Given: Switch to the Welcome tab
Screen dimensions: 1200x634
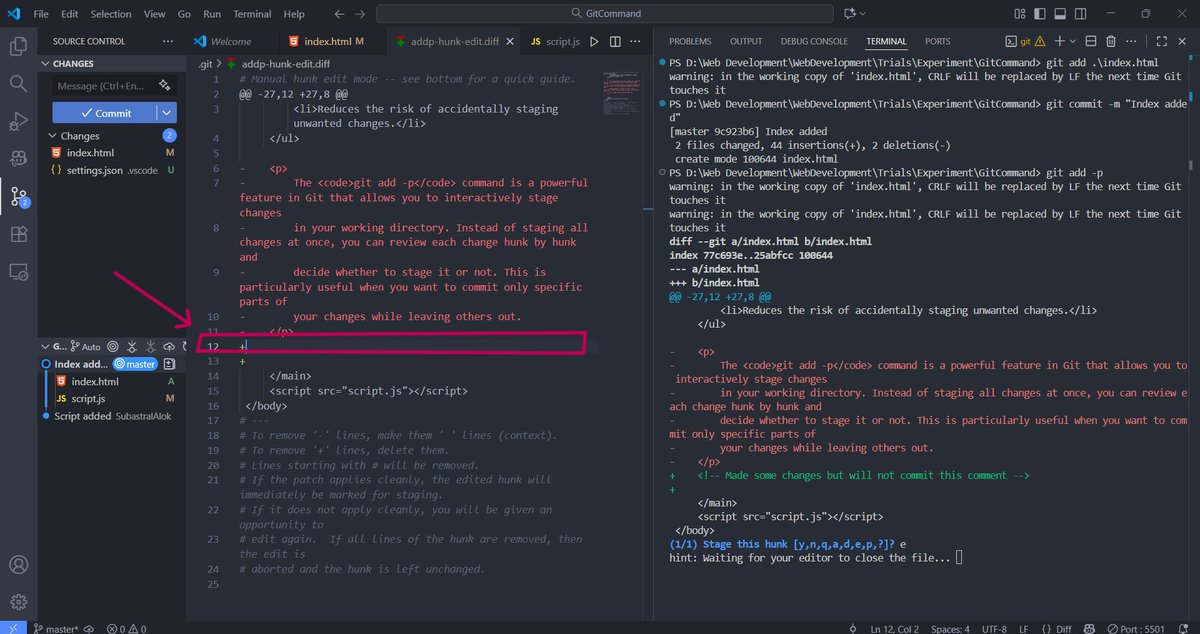Looking at the screenshot, I should (x=231, y=42).
